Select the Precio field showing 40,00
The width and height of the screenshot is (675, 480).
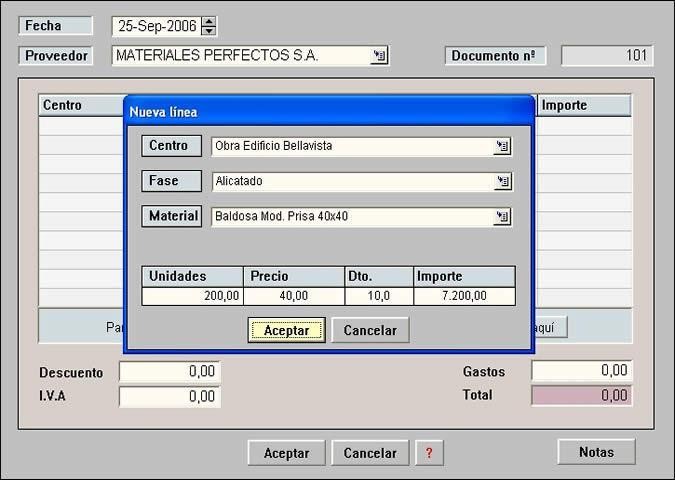tap(293, 296)
